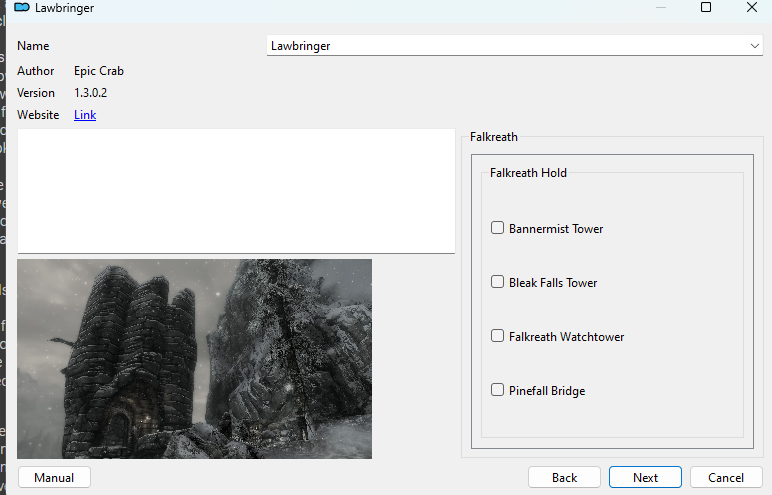Click the Version label
Image resolution: width=772 pixels, height=495 pixels.
point(36,93)
